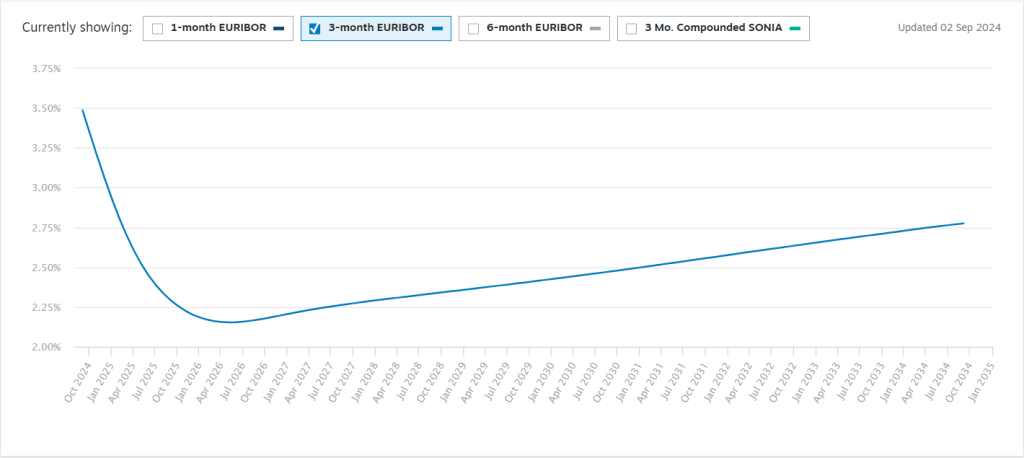Click the curve's starting point at 3.50%
This screenshot has width=1024, height=458.
[83, 110]
